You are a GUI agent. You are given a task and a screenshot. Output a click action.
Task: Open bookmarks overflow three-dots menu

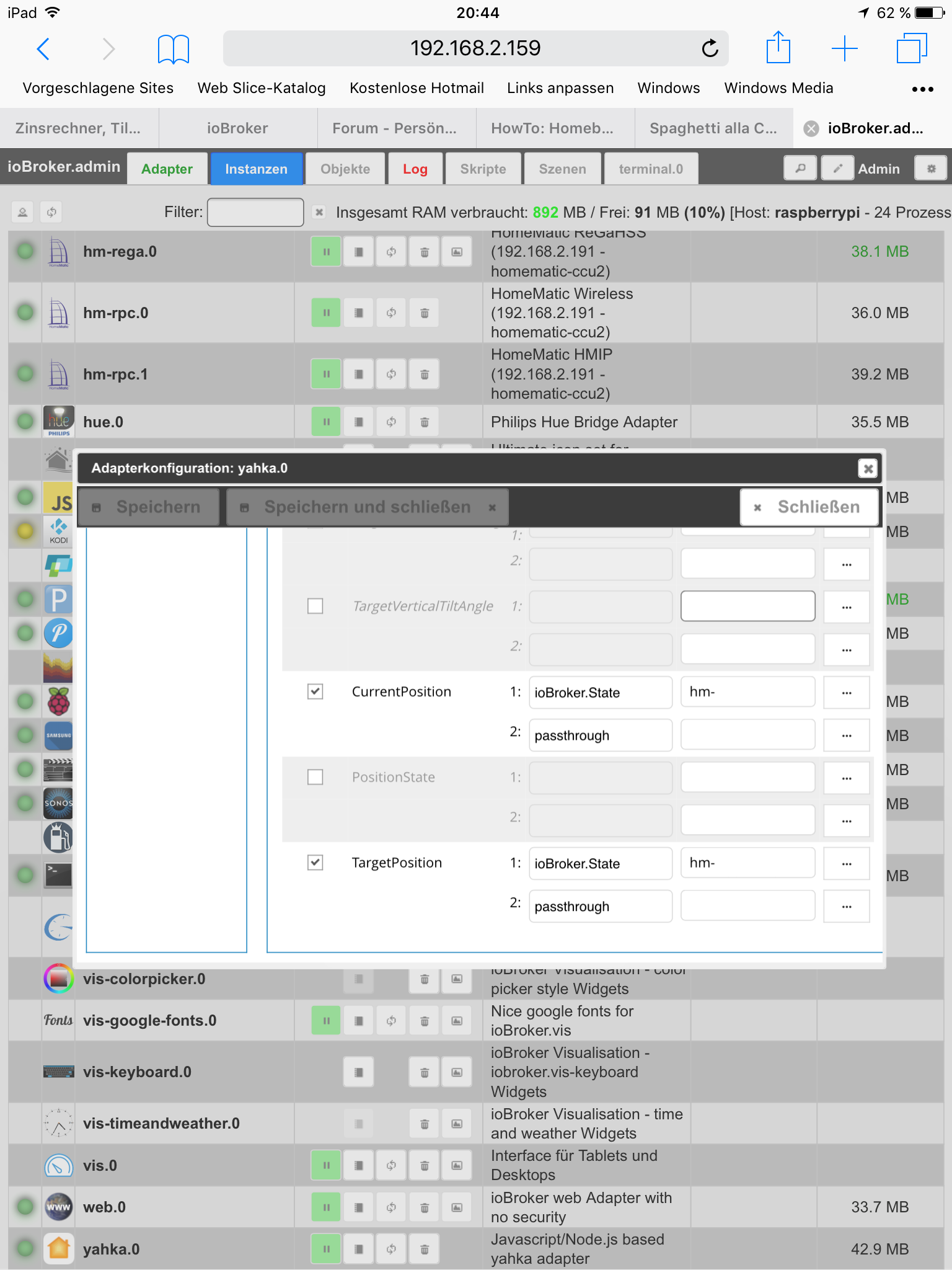click(x=922, y=89)
